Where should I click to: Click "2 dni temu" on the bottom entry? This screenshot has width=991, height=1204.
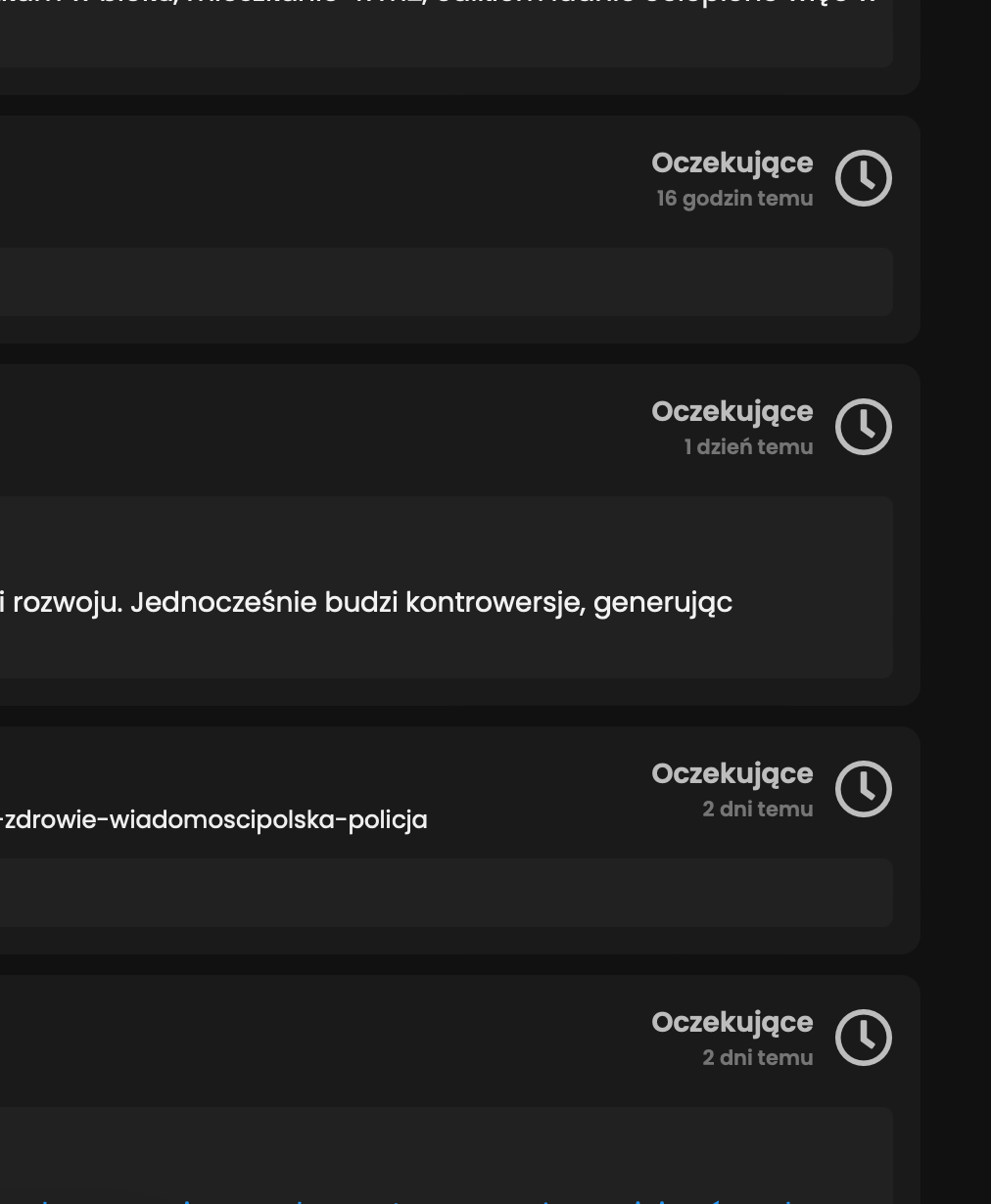point(757,1058)
